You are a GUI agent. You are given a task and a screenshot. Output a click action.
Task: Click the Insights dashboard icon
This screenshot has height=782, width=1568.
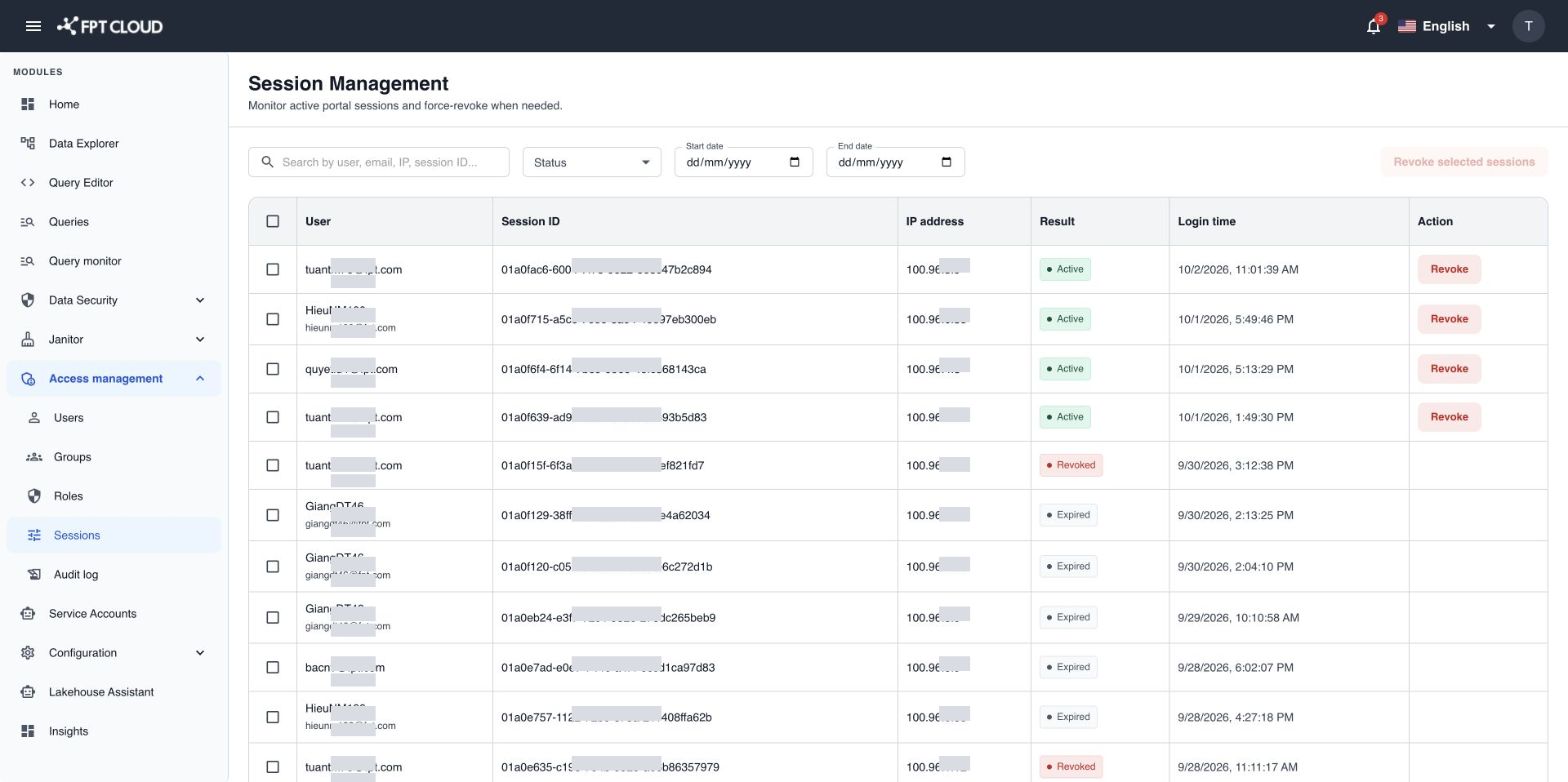tap(28, 731)
